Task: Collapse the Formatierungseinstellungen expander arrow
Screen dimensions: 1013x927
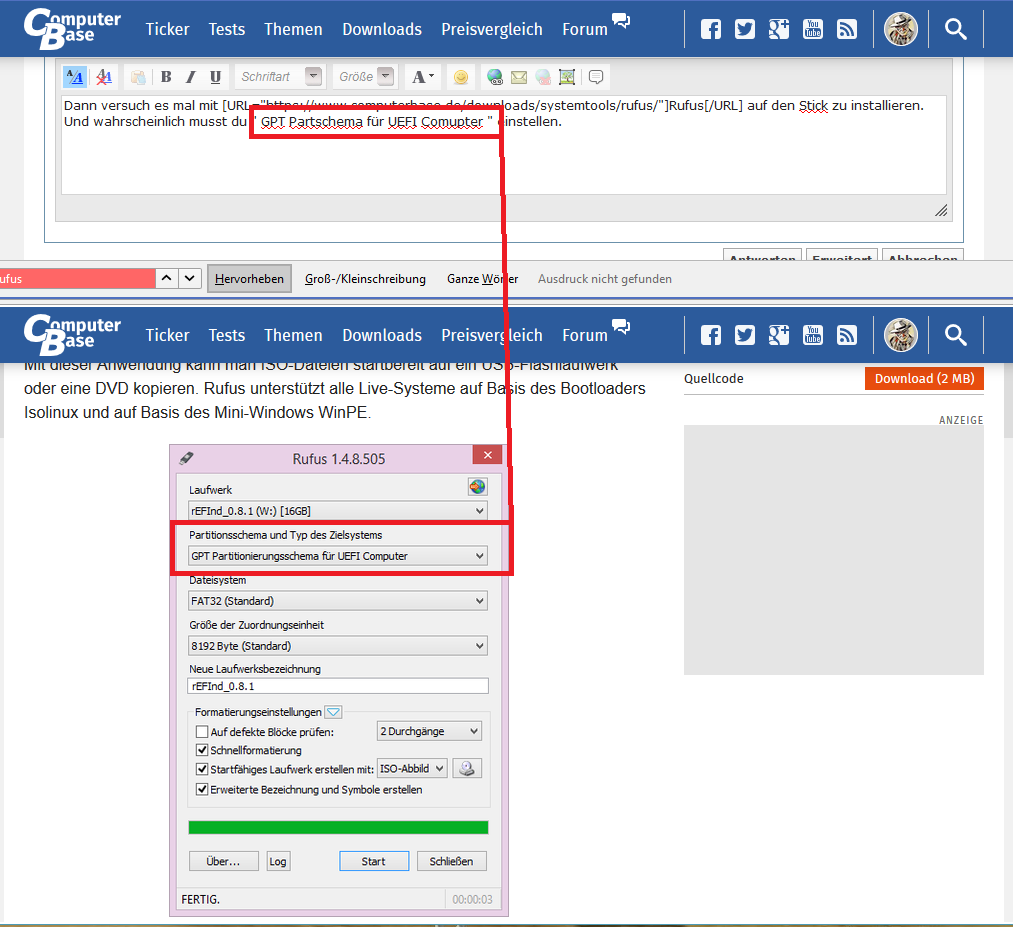Action: 333,712
